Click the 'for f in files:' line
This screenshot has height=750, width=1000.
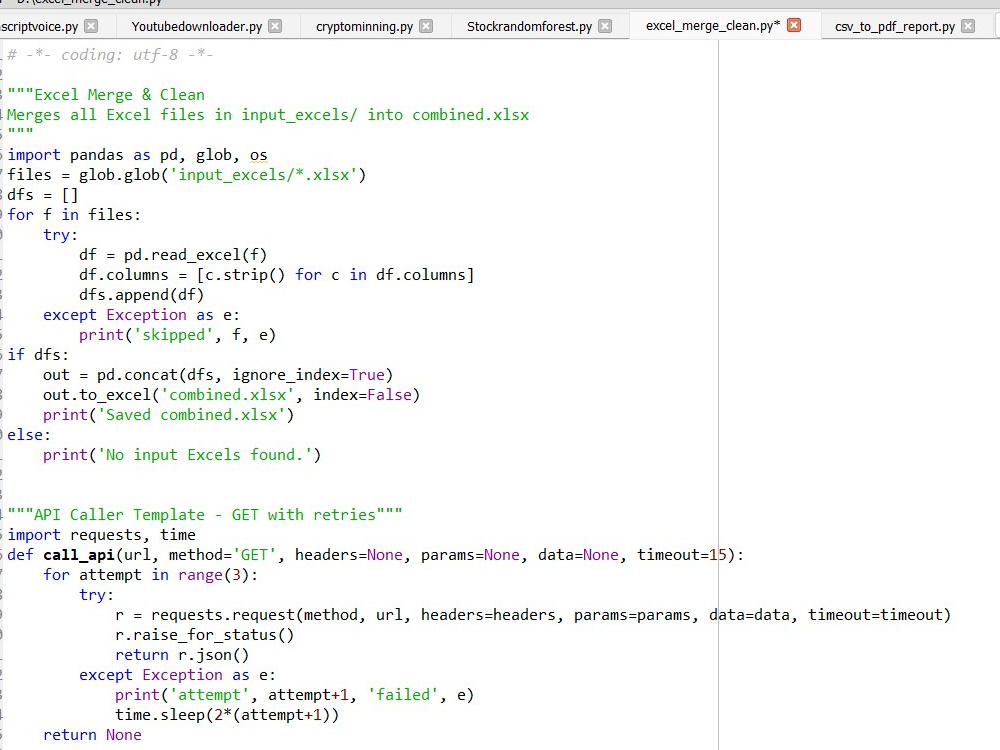[73, 215]
